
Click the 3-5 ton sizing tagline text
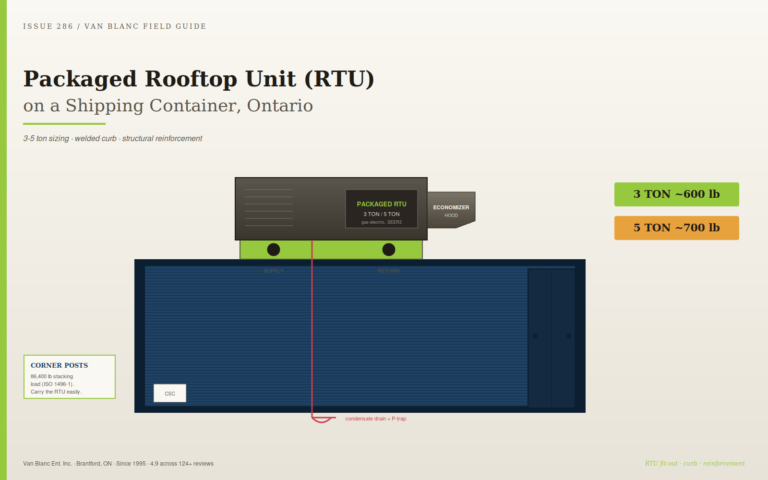click(x=112, y=139)
